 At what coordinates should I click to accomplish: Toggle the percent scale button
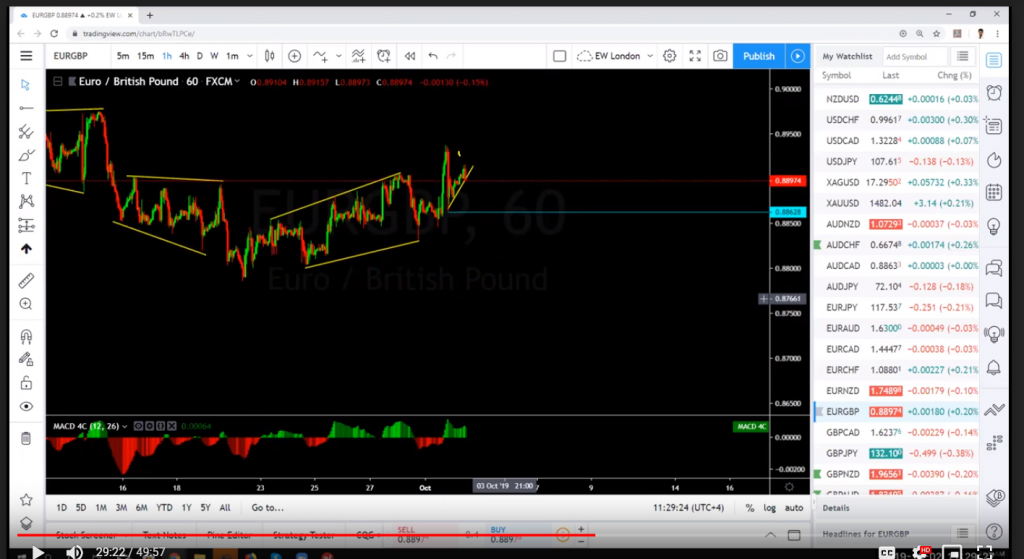pyautogui.click(x=750, y=507)
